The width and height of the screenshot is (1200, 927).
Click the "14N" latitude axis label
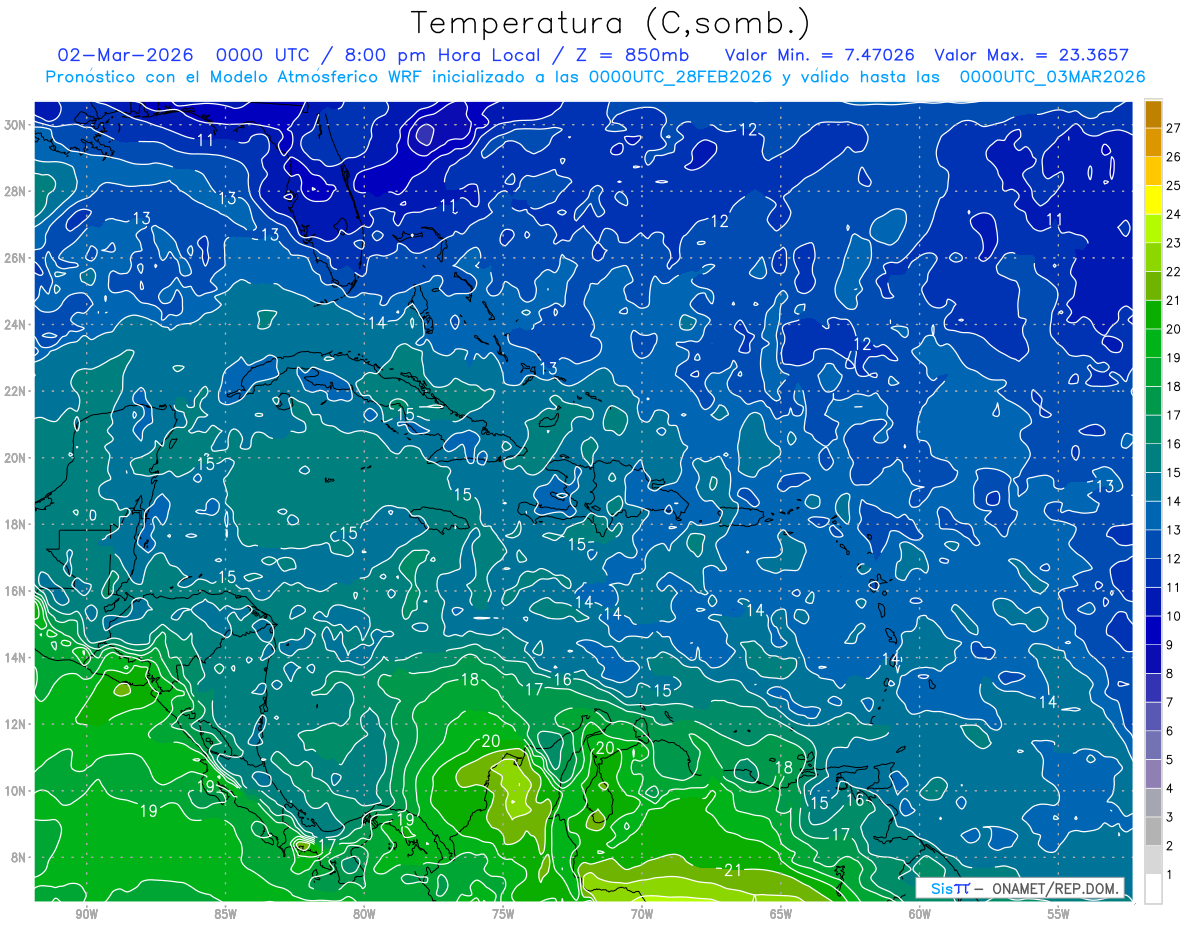click(15, 657)
